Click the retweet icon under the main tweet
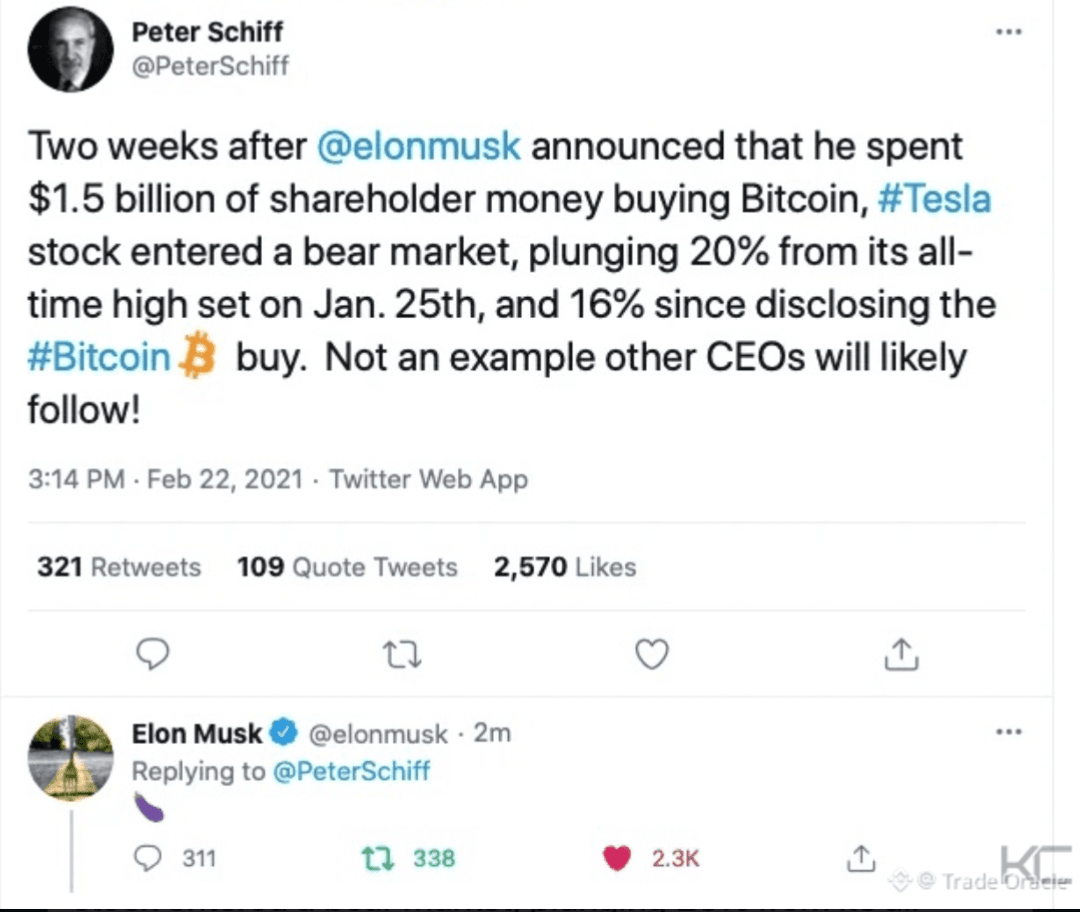This screenshot has width=1080, height=912. [x=402, y=654]
